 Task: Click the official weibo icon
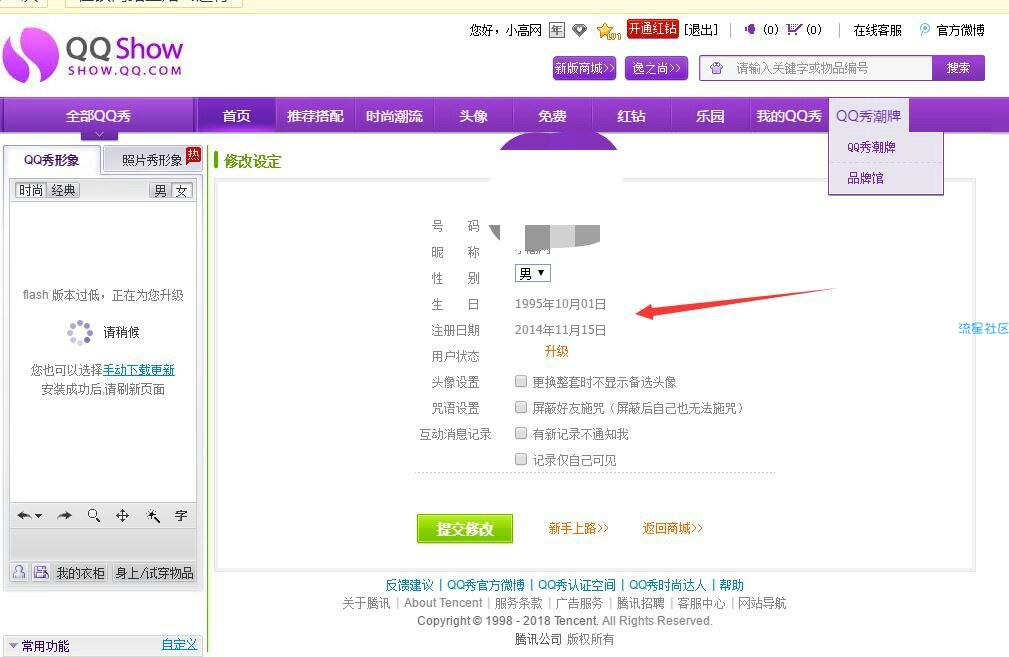coord(925,30)
